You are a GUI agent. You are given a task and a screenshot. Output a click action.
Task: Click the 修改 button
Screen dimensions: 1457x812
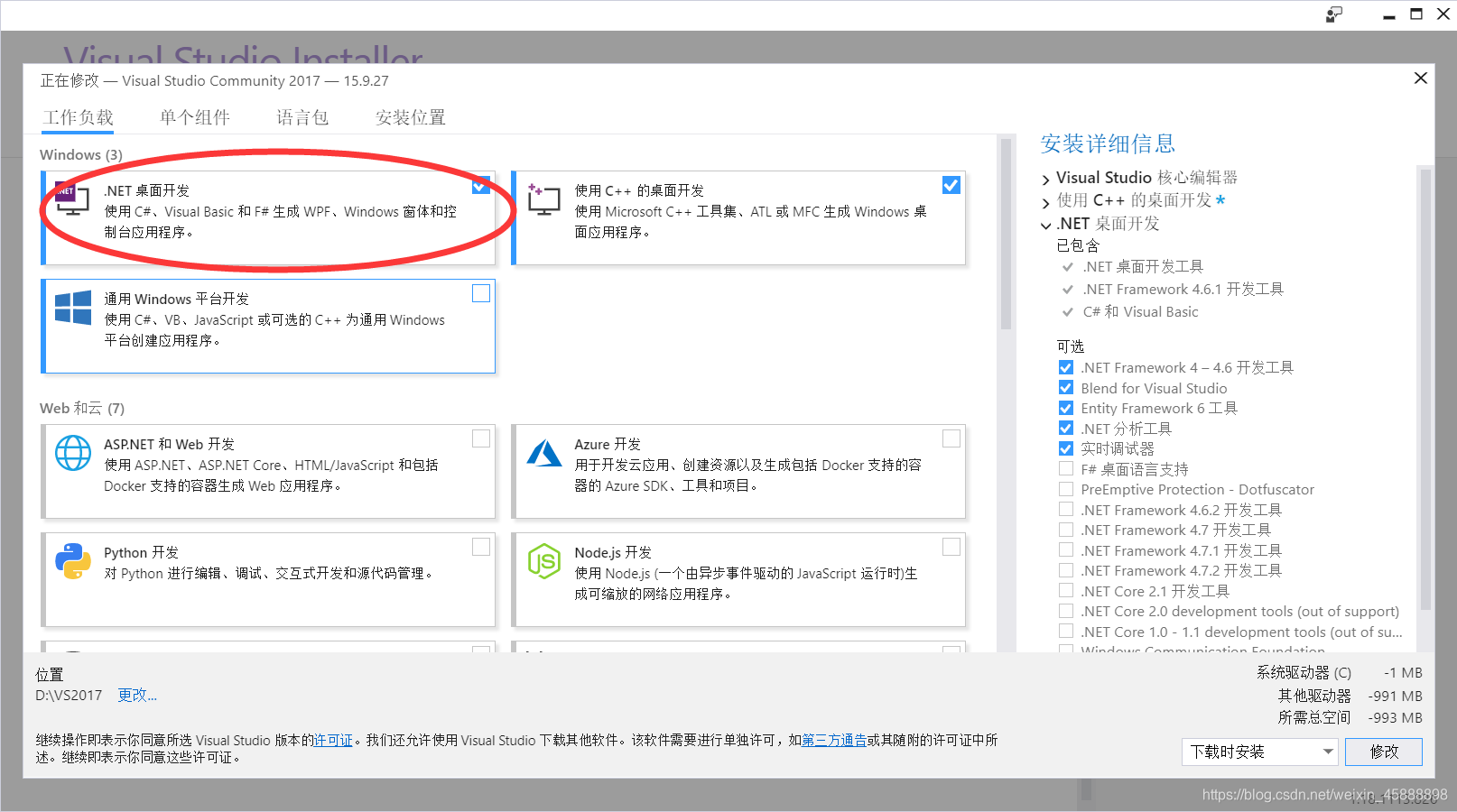(x=1384, y=752)
